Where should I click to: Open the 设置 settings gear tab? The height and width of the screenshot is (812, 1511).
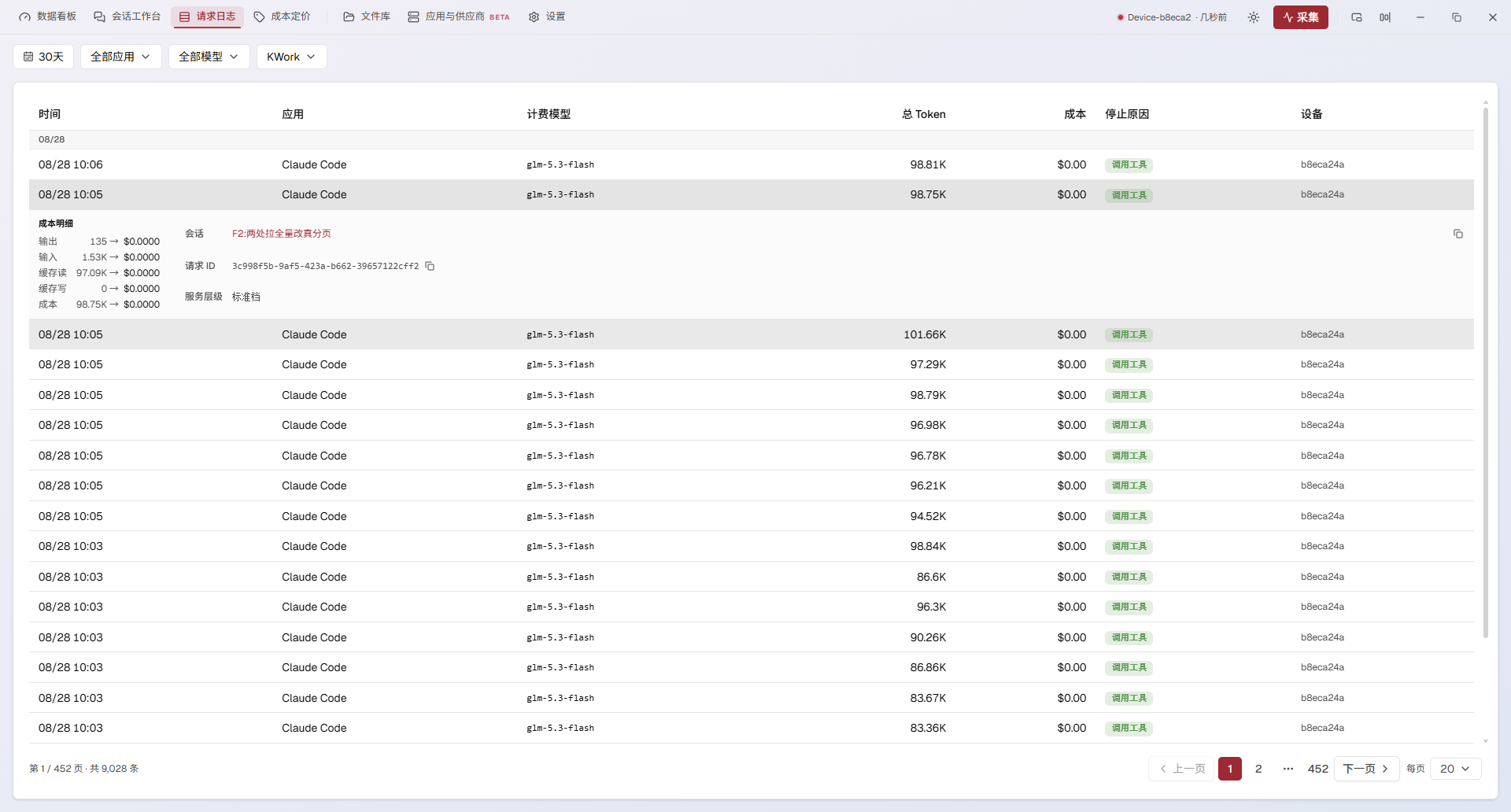coord(547,17)
